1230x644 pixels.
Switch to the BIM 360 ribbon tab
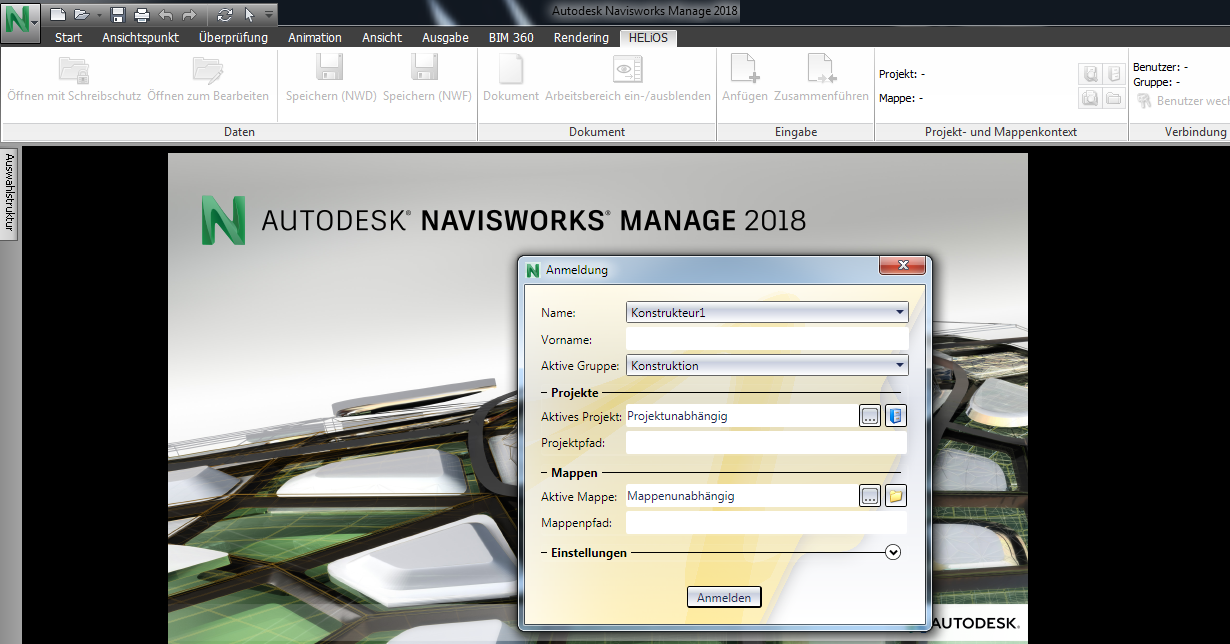[x=511, y=38]
